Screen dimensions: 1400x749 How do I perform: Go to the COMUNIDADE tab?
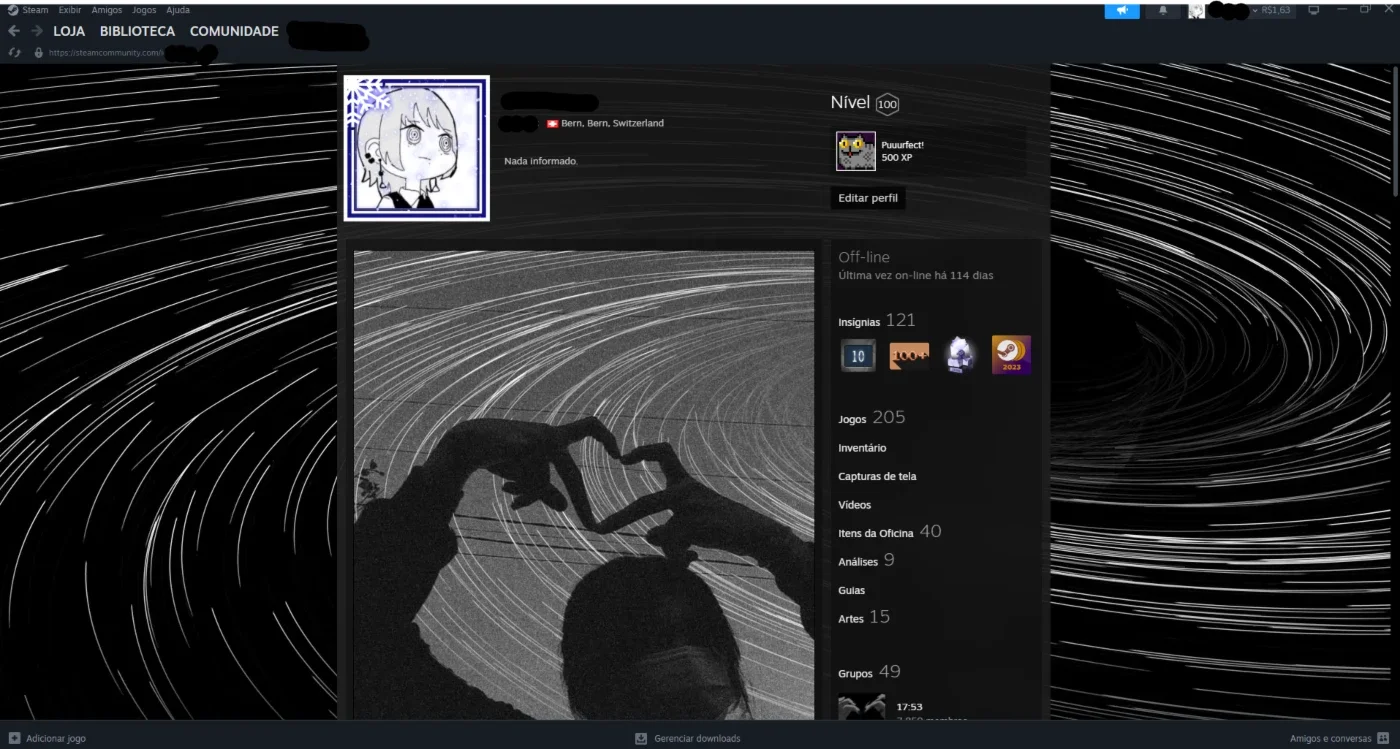(234, 31)
